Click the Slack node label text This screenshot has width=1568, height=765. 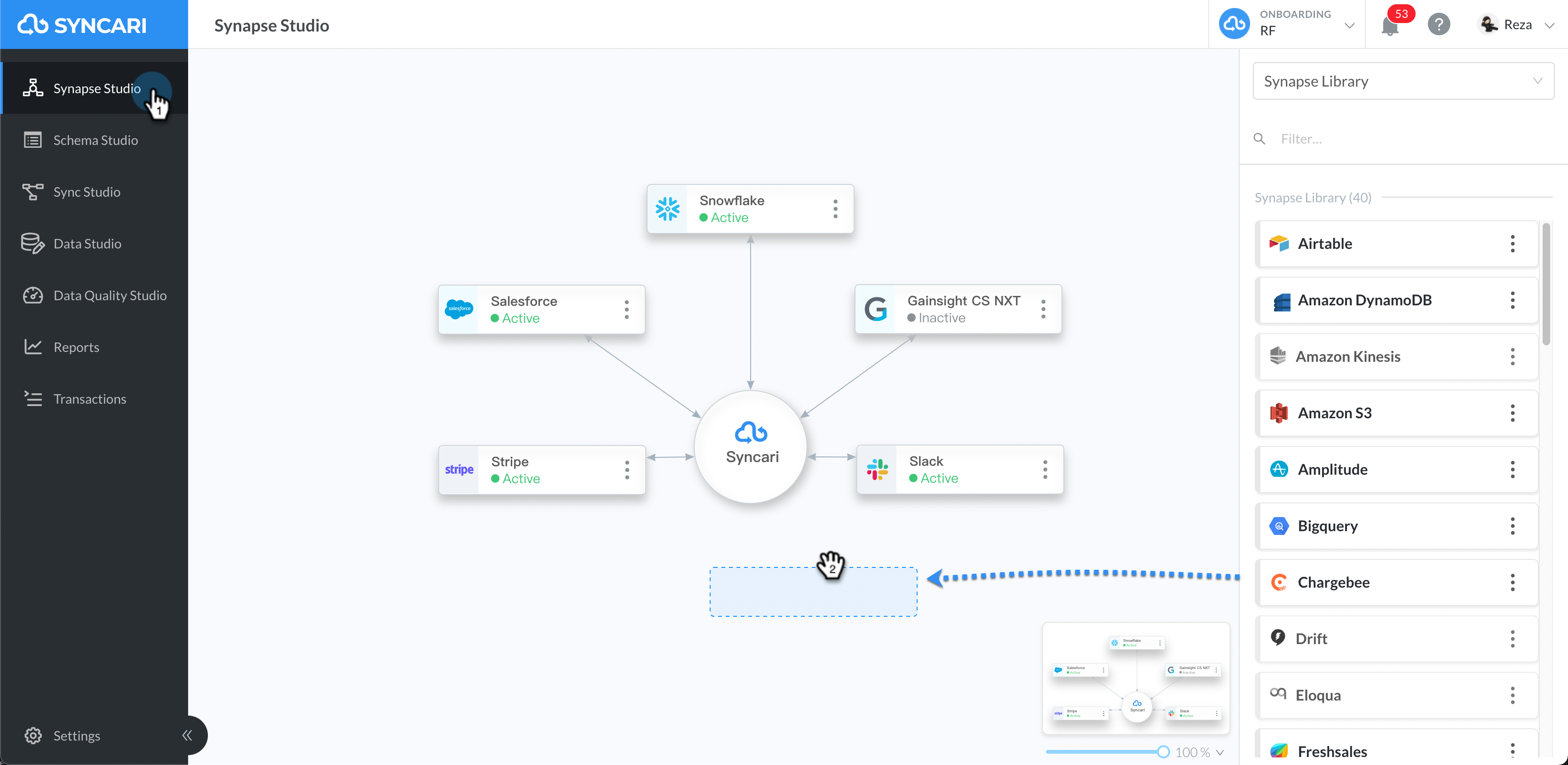pos(926,461)
